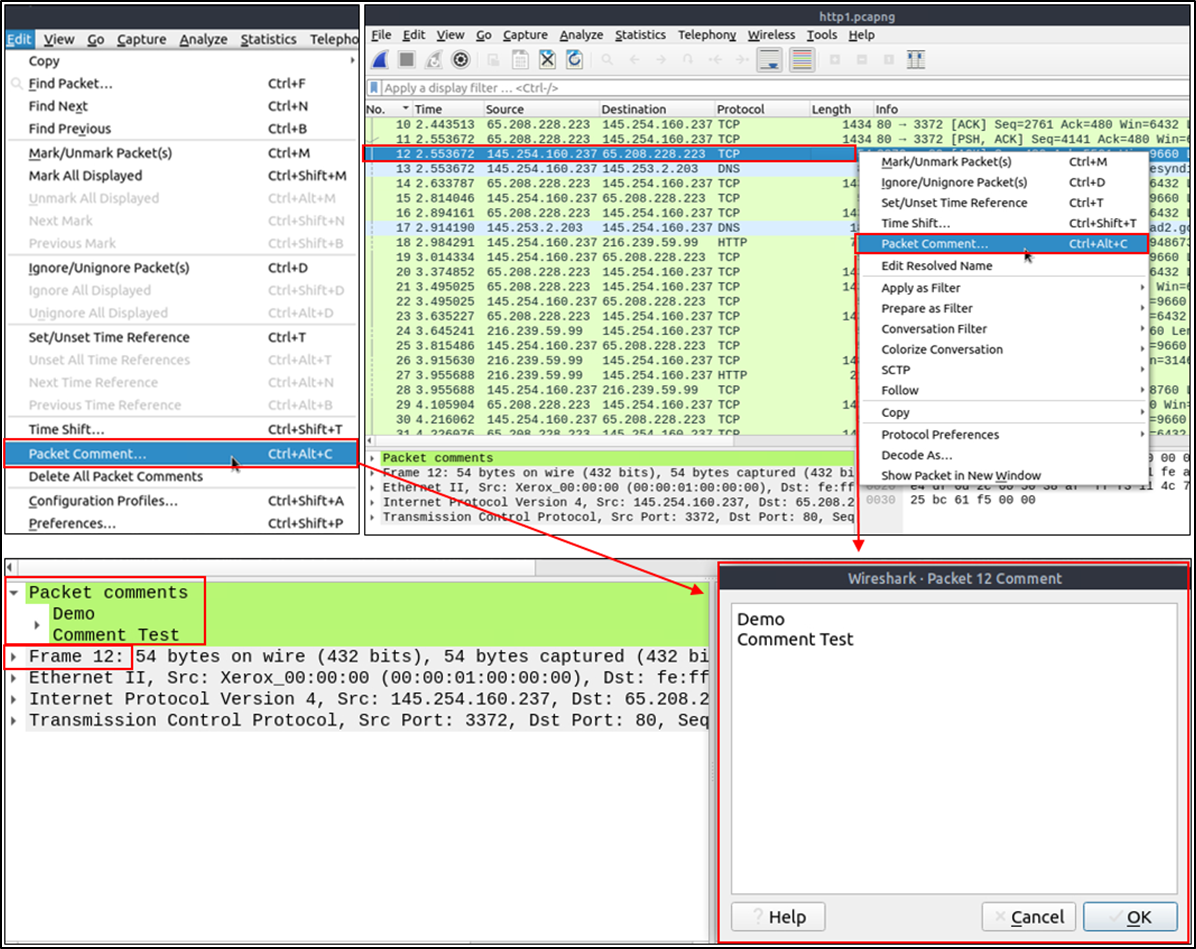Find a packet magnifier icon in toolbar

click(607, 60)
